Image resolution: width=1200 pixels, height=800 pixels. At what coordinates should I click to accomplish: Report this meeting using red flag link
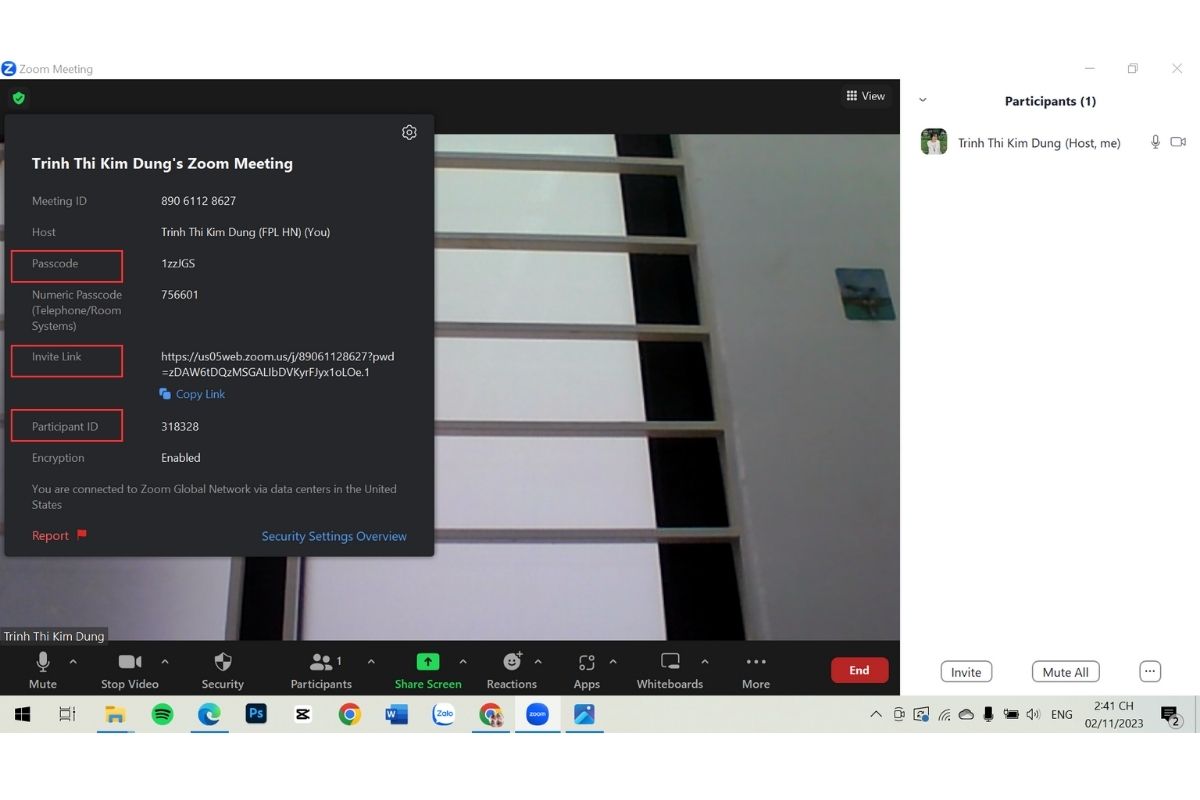[59, 536]
